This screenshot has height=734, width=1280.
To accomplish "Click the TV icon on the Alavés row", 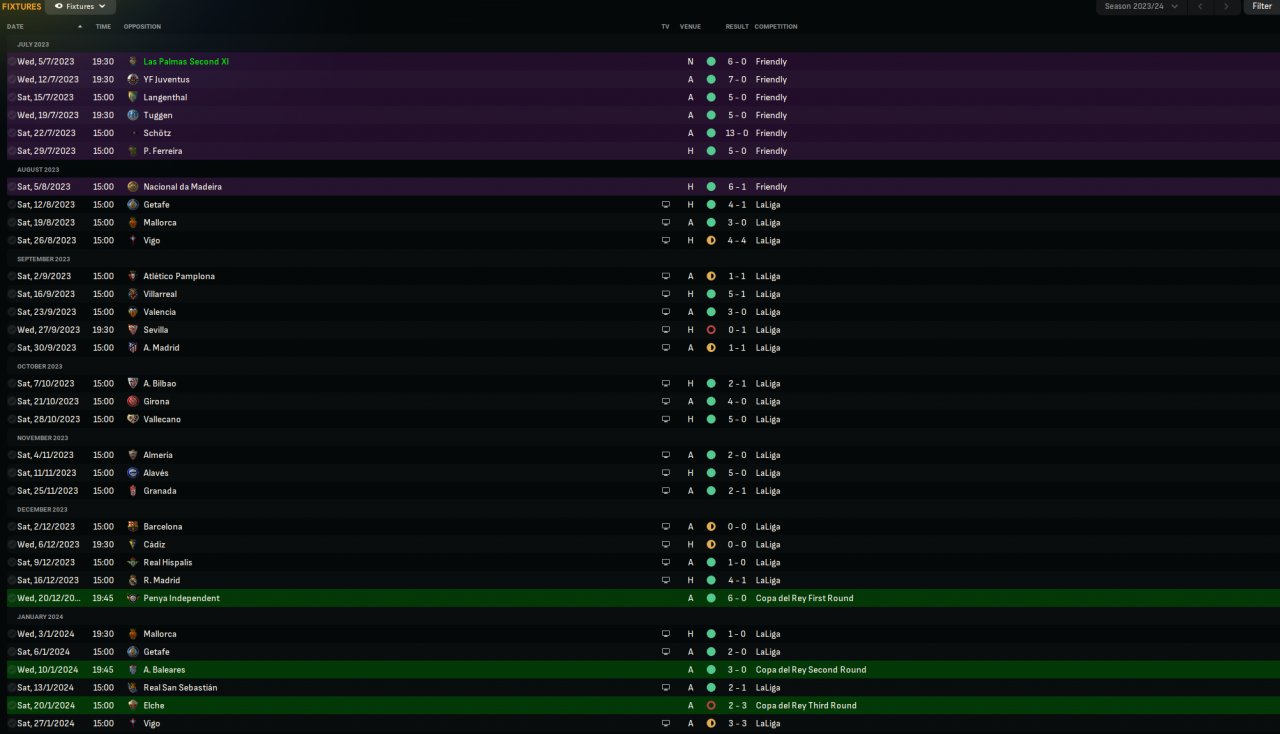I will (666, 473).
